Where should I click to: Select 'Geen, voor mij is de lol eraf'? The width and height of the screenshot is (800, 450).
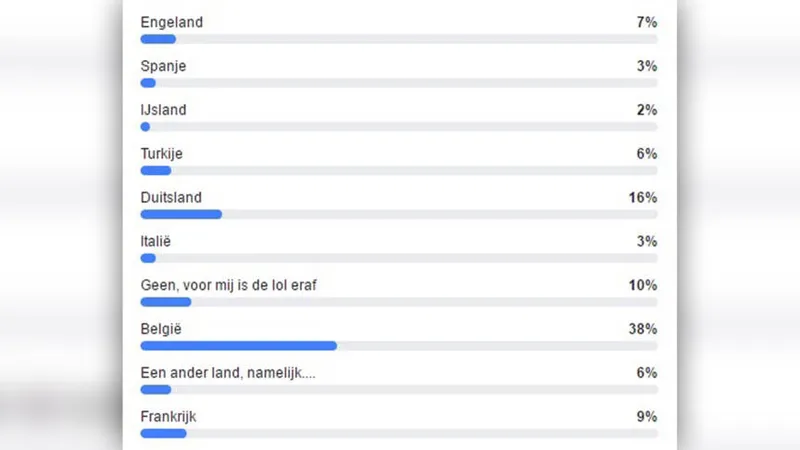coord(229,285)
